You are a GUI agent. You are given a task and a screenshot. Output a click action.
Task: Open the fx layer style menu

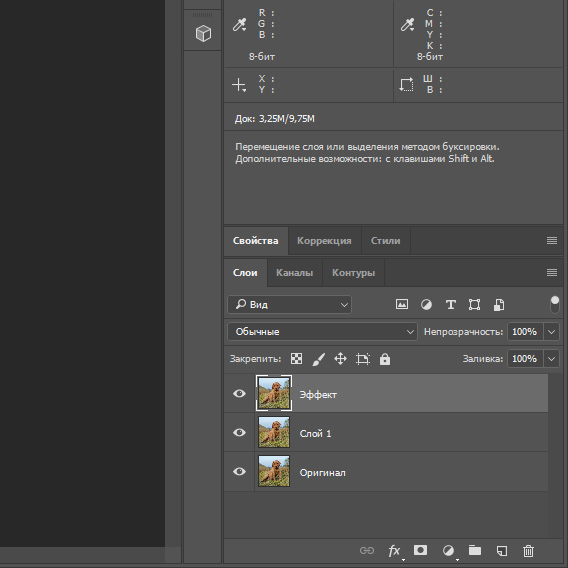394,551
